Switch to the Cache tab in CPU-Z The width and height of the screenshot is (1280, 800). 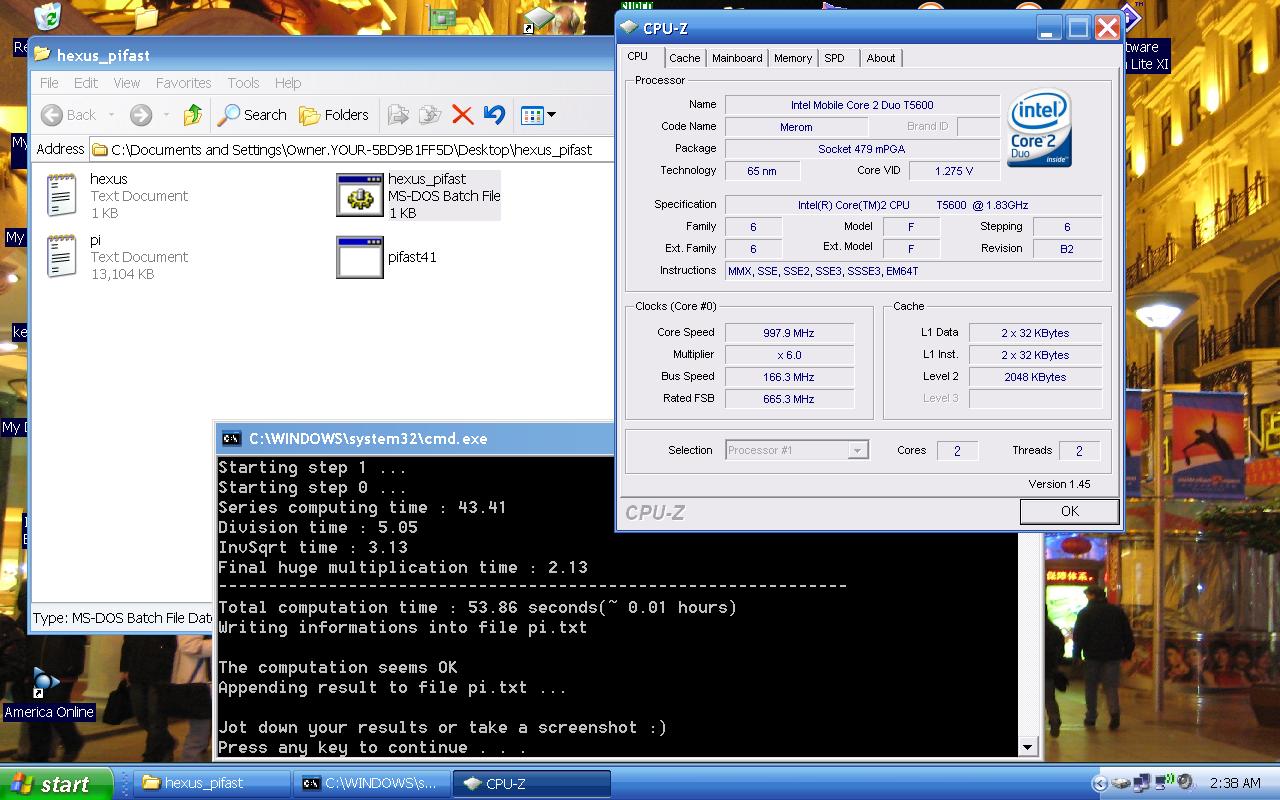pos(685,58)
